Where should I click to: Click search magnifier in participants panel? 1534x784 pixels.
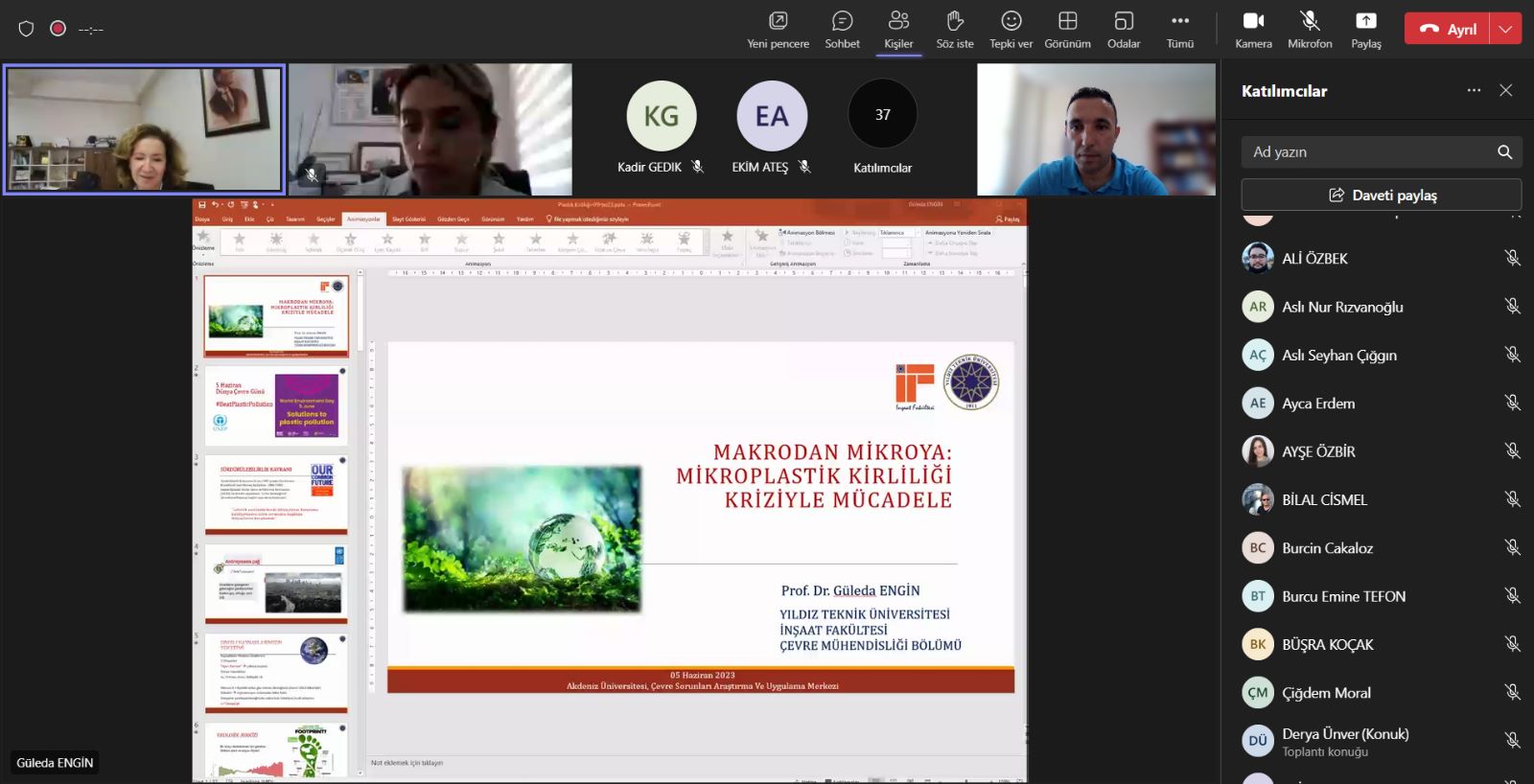tap(1504, 152)
